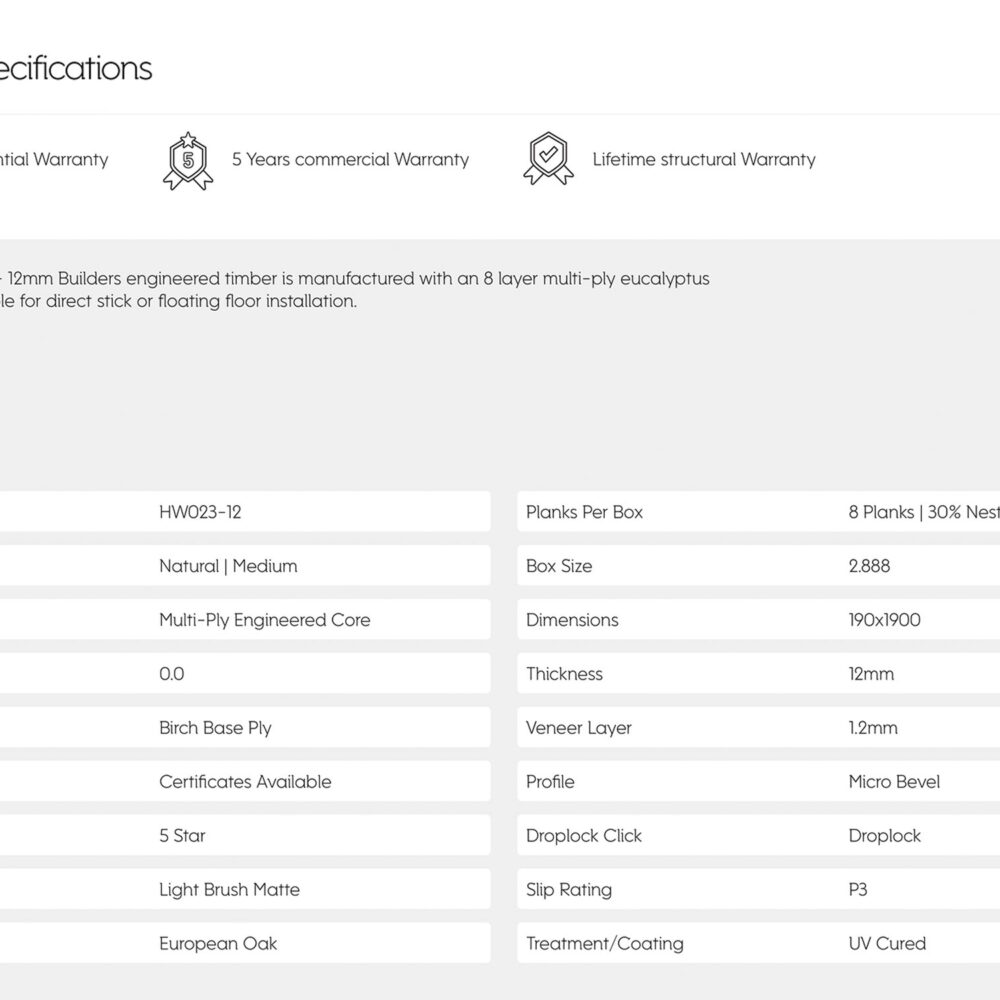Image resolution: width=1000 pixels, height=1000 pixels.
Task: Click the "5 Star" rating value
Action: coord(182,835)
